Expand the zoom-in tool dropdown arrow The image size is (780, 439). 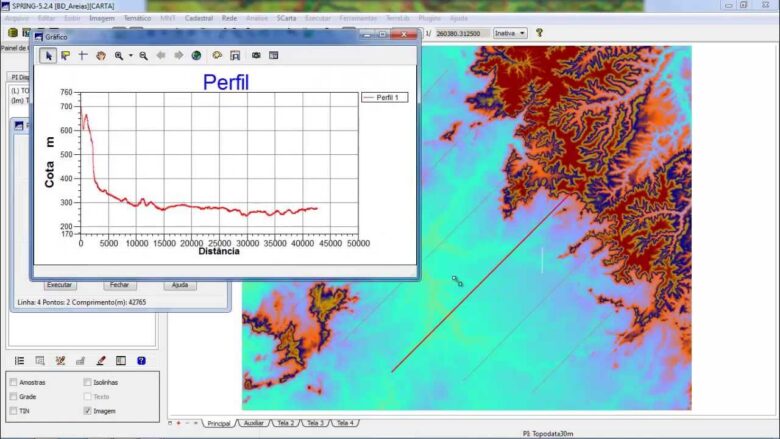pyautogui.click(x=130, y=56)
